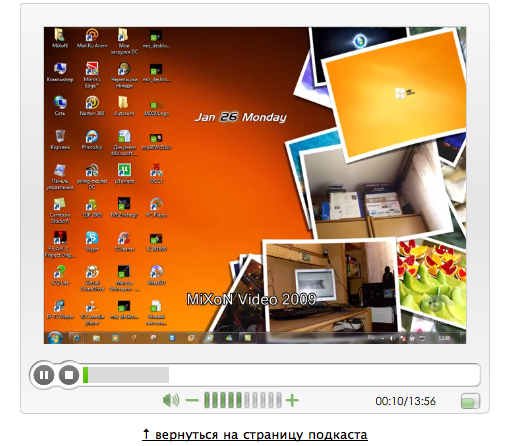Click the Windows Start orb in the video
Image resolution: width=514 pixels, height=446 pixels.
coord(54,337)
